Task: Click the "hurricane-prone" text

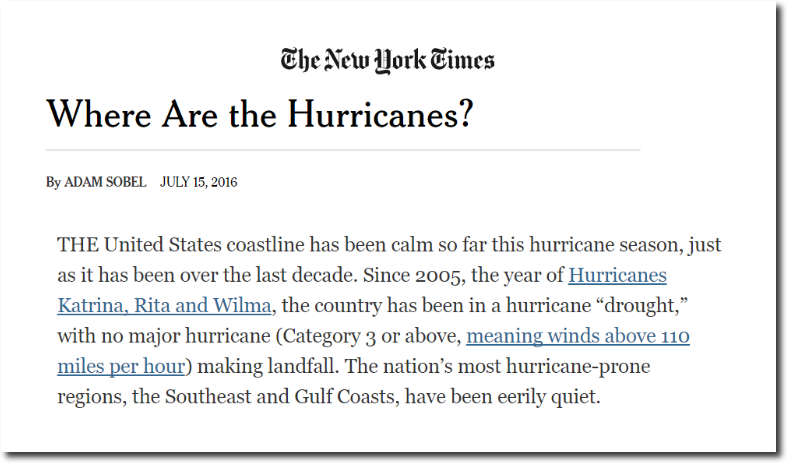Action: [x=578, y=367]
